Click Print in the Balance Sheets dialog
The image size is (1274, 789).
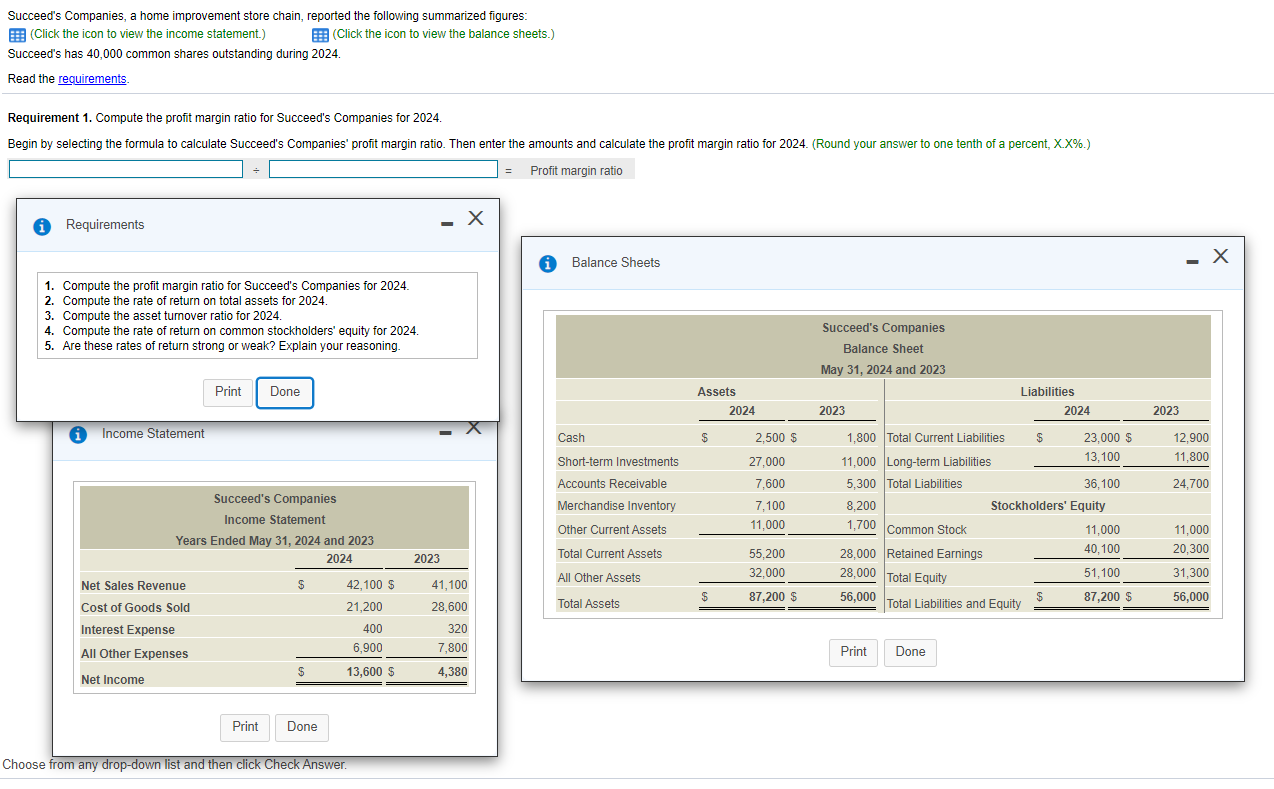click(x=854, y=652)
